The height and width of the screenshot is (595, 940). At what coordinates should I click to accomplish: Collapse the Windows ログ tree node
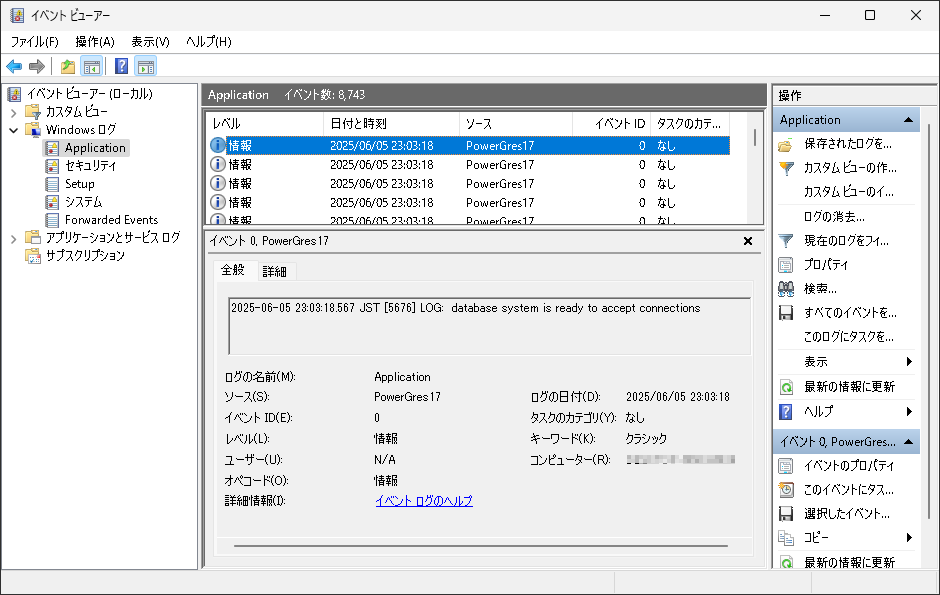pyautogui.click(x=14, y=130)
